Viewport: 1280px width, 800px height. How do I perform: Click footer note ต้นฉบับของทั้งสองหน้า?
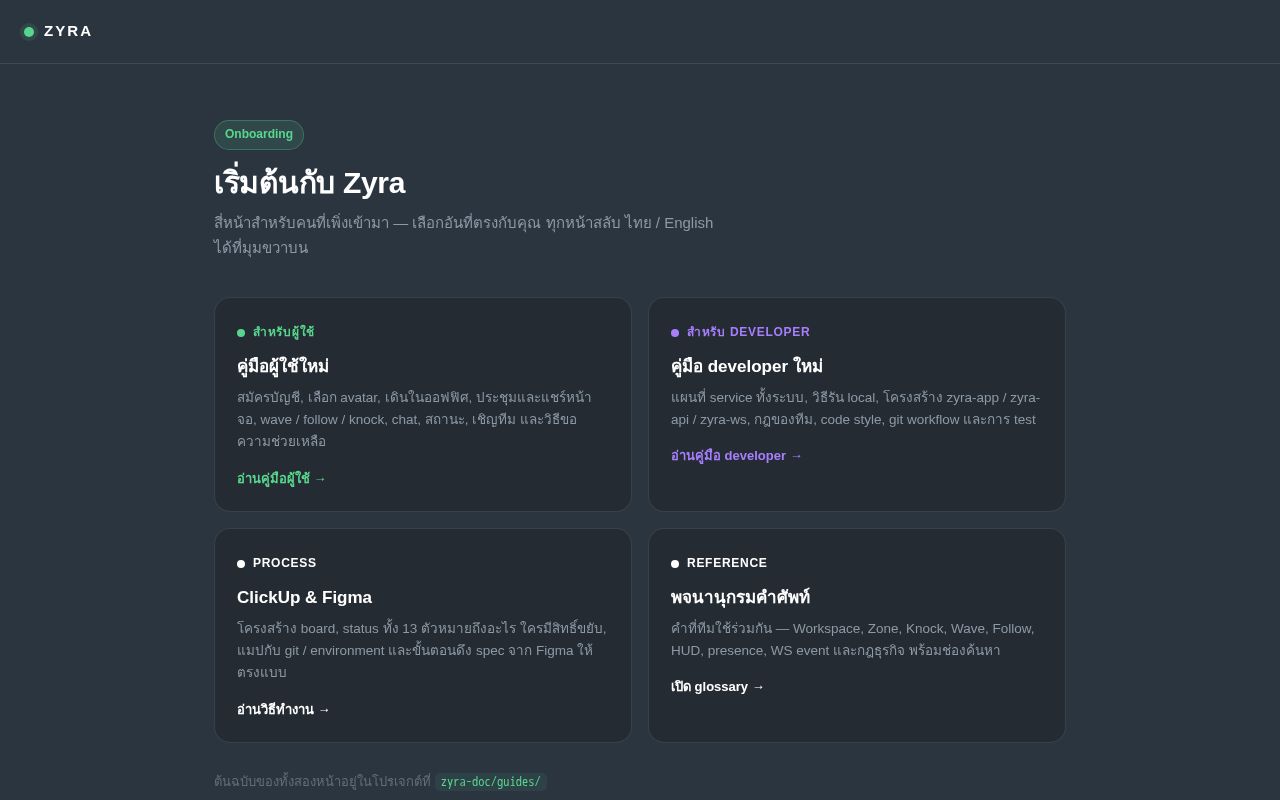coord(322,782)
